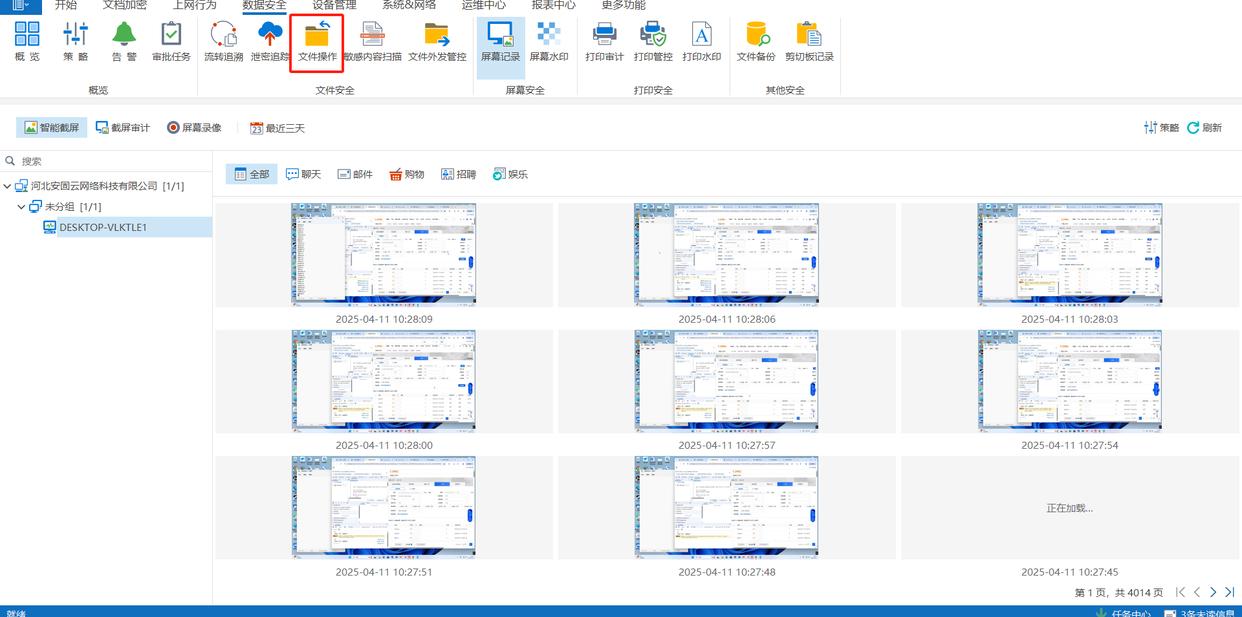Collapse the 河北安固云网络科技有限公司 tree node
This screenshot has height=617, width=1242.
click(8, 186)
